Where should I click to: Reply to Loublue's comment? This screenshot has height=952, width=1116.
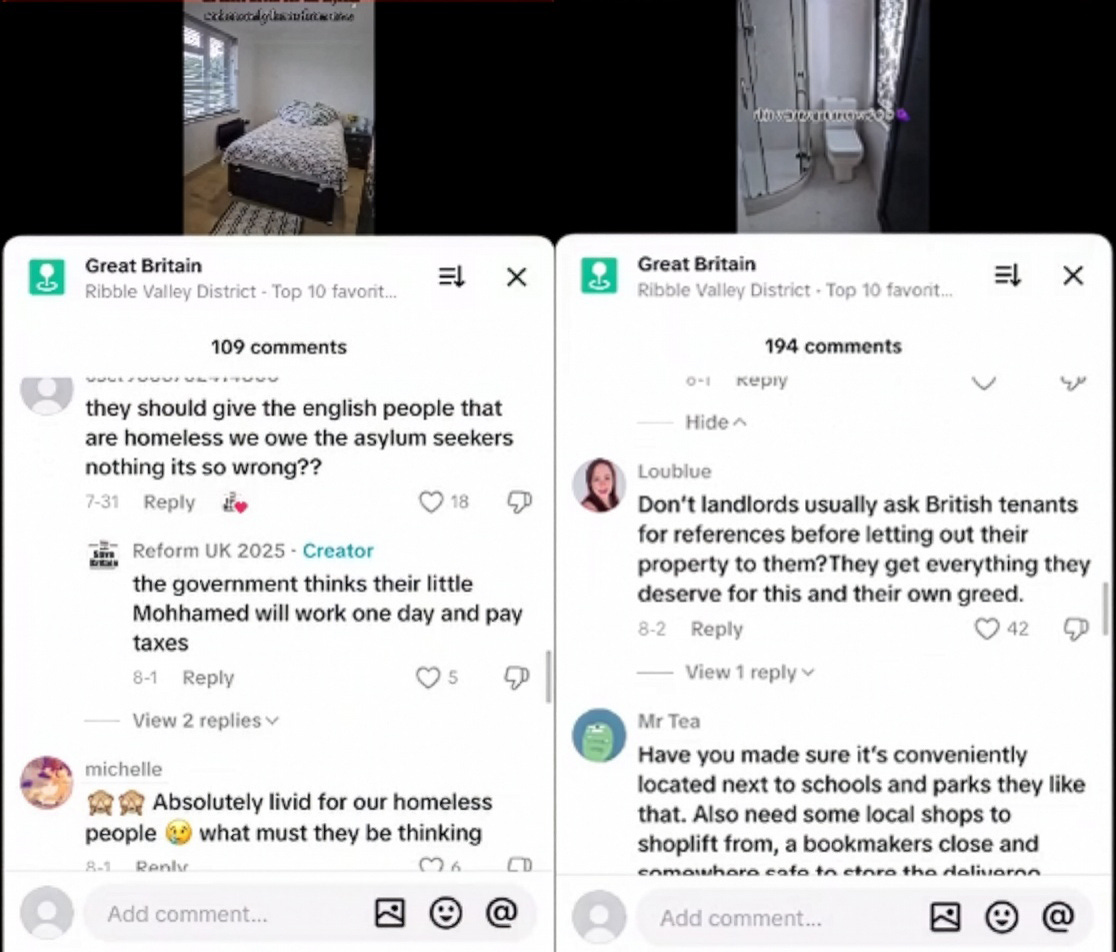(717, 629)
